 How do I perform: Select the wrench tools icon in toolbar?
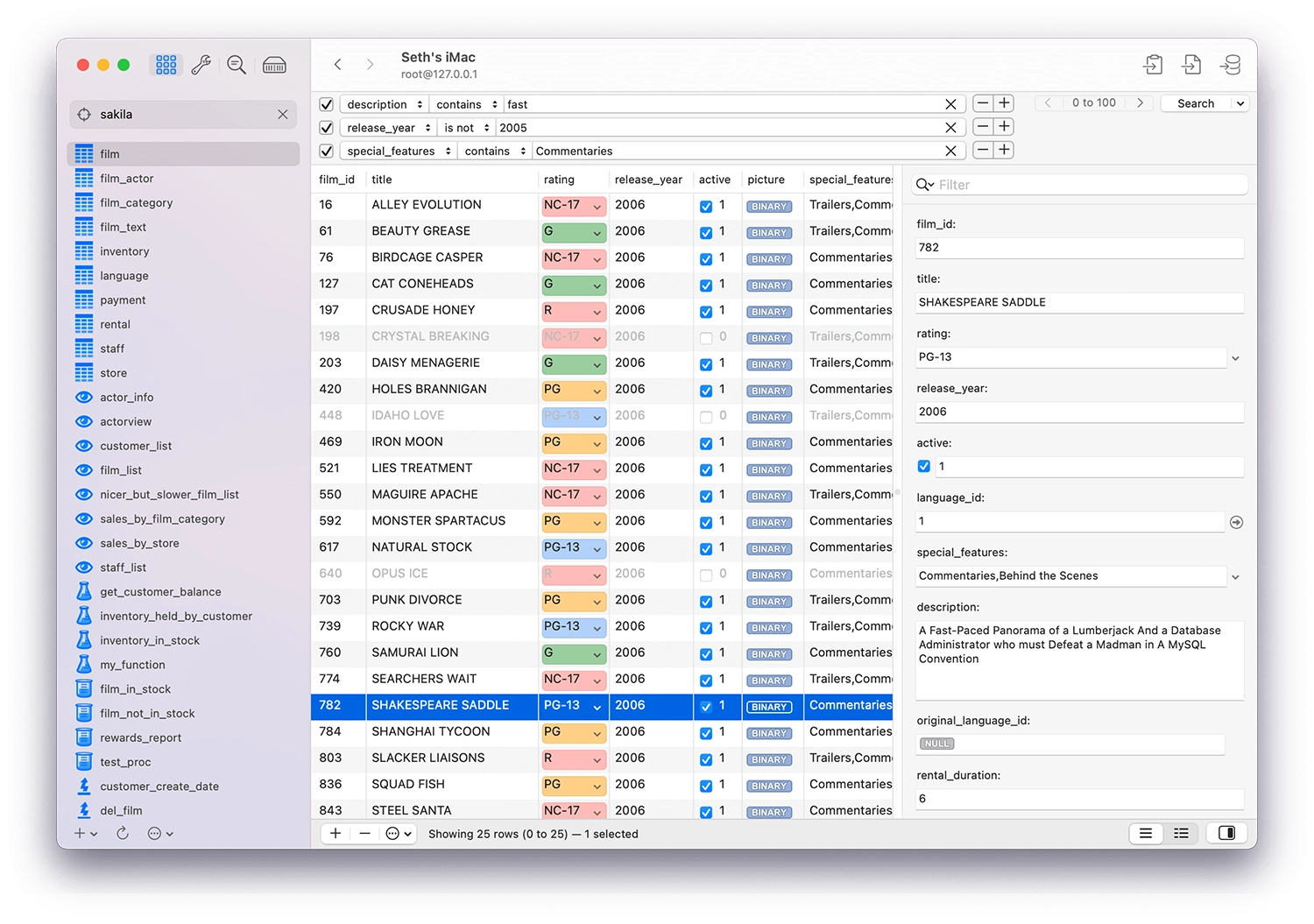[x=201, y=64]
